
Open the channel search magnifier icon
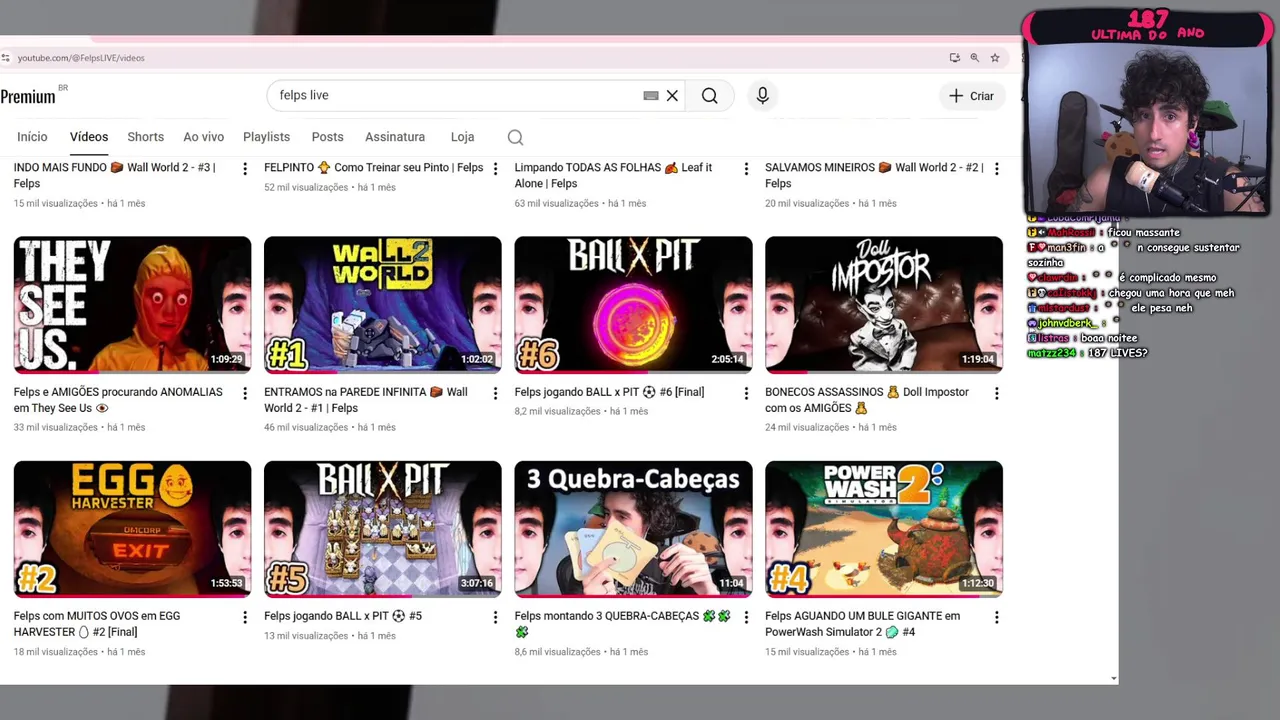[515, 137]
